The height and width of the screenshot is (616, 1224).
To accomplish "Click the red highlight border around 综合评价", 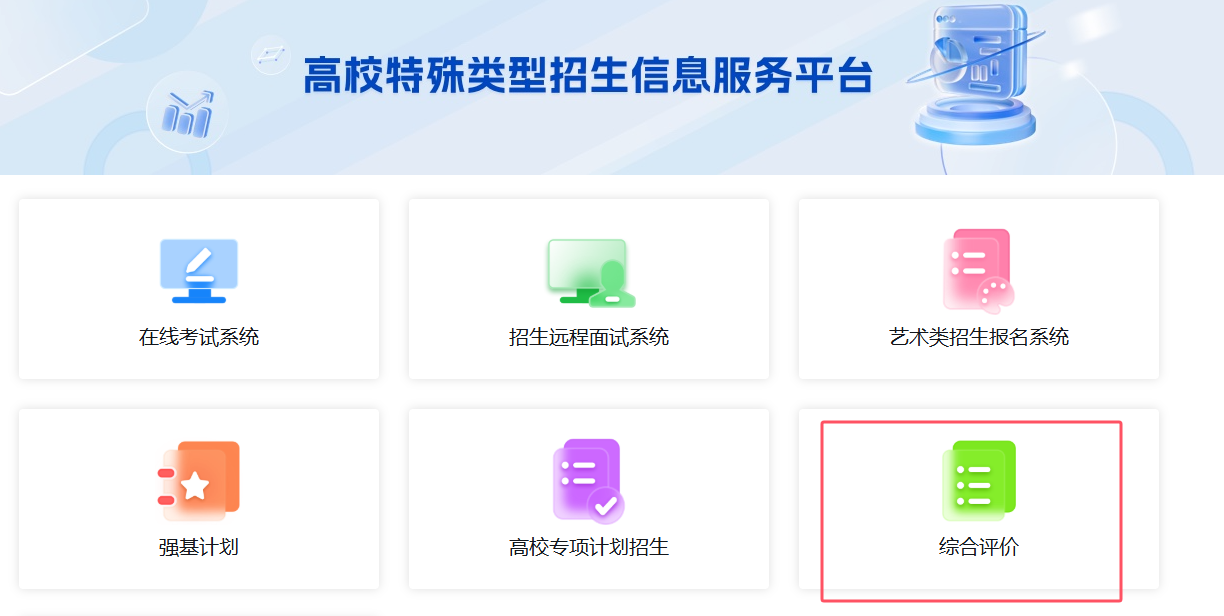I will [x=971, y=422].
